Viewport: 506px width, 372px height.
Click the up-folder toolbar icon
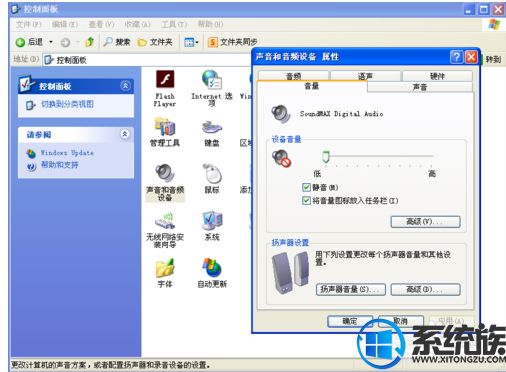[x=90, y=42]
